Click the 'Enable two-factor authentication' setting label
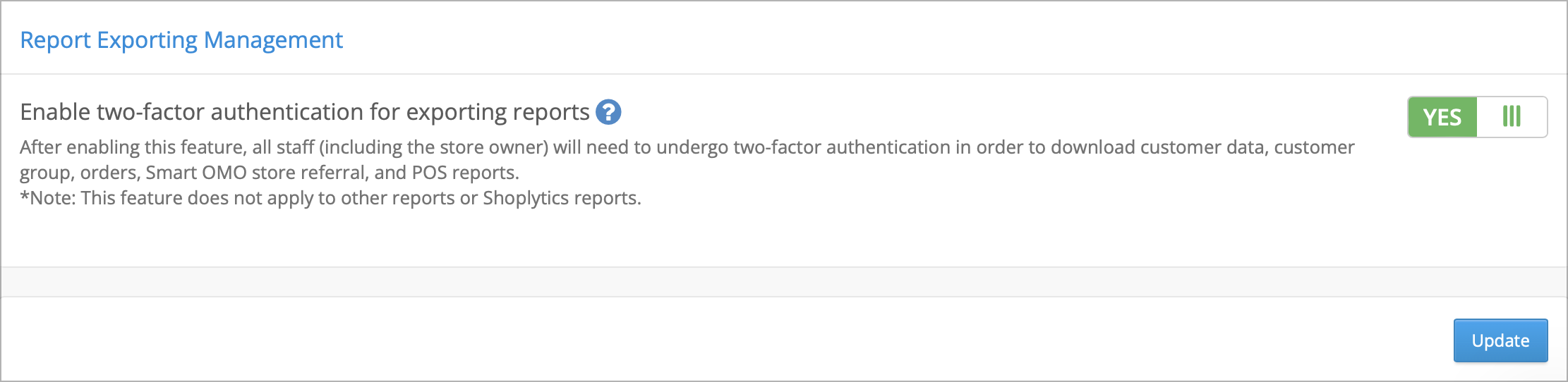Viewport: 1568px width, 382px height. 305,112
